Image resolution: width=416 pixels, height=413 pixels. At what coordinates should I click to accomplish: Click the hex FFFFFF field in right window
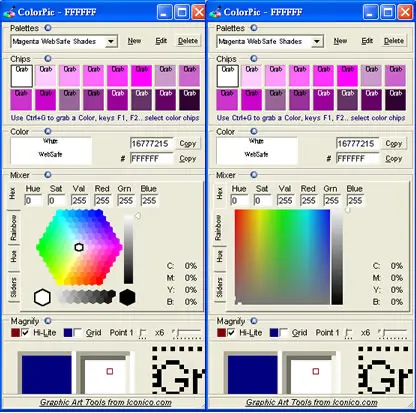click(357, 159)
